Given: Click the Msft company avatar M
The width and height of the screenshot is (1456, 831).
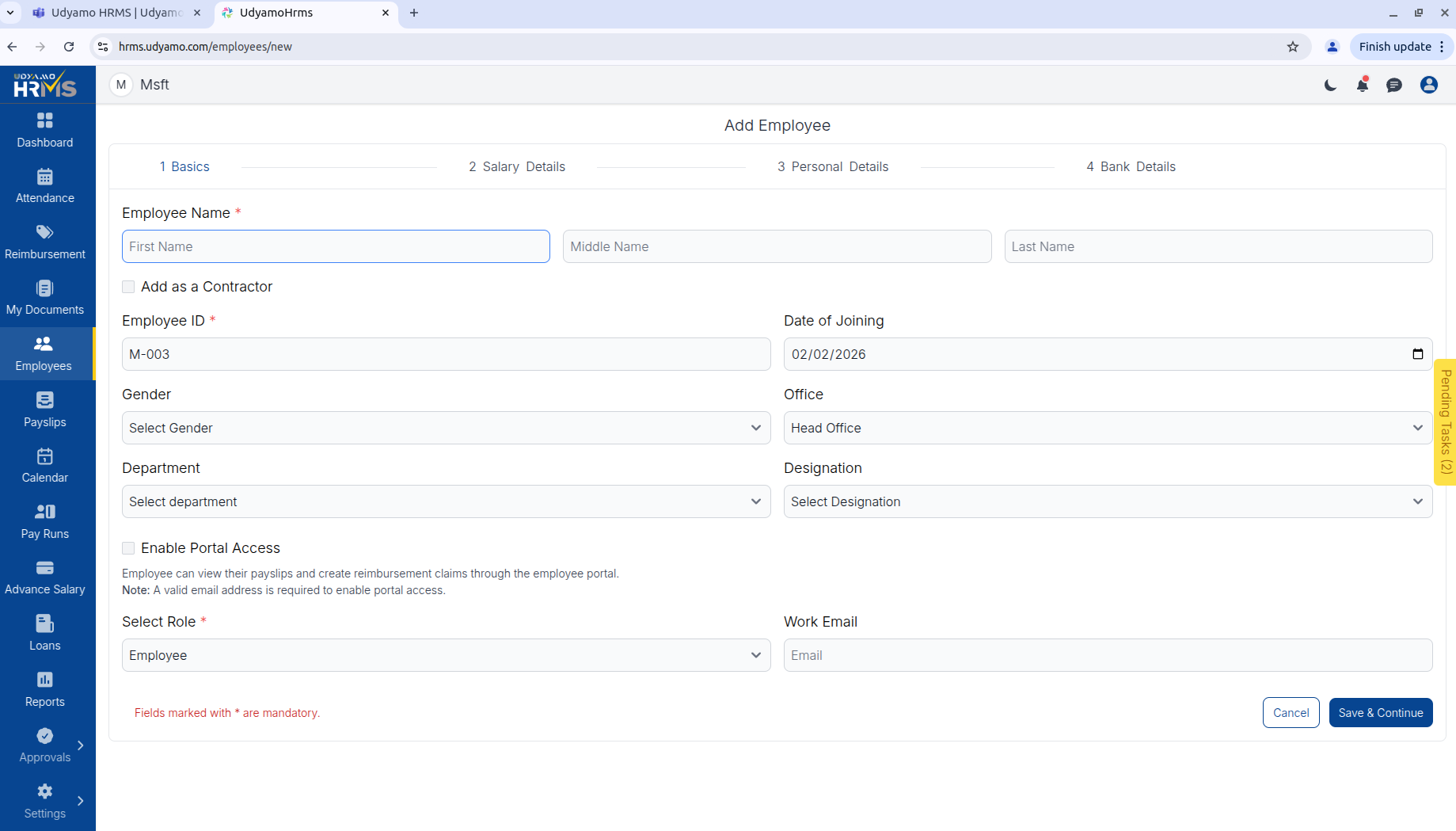Looking at the screenshot, I should 121,85.
